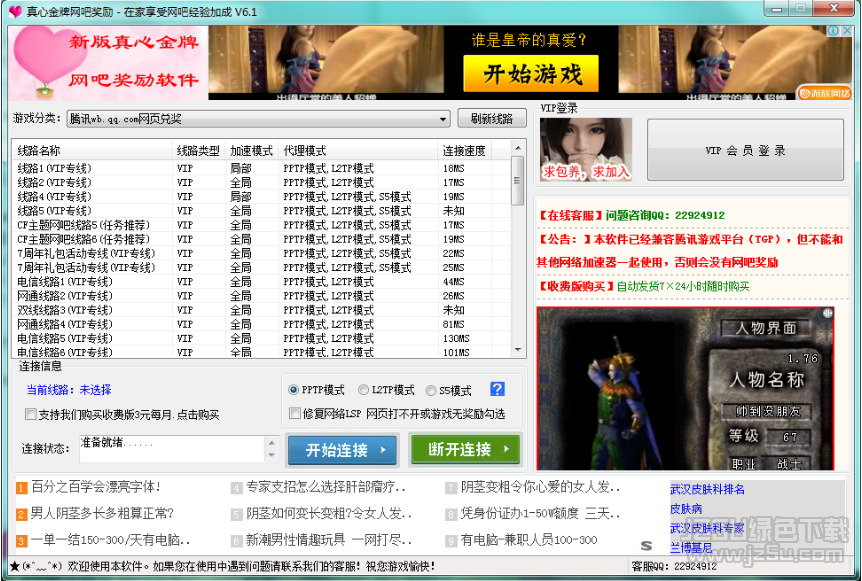Select row 线路5(VIP专线)
The image size is (862, 581).
pos(262,211)
